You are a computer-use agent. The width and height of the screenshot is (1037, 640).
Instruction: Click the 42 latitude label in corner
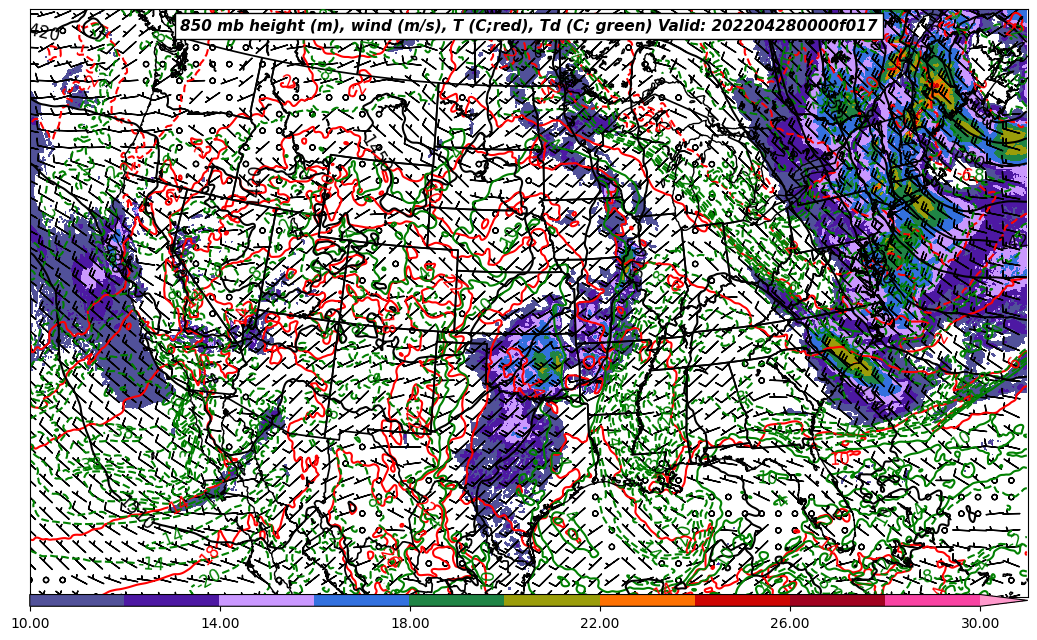[45, 32]
